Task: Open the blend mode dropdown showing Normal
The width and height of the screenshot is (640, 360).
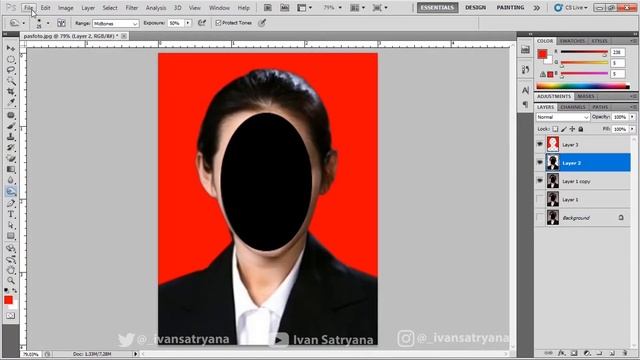Action: click(562, 117)
